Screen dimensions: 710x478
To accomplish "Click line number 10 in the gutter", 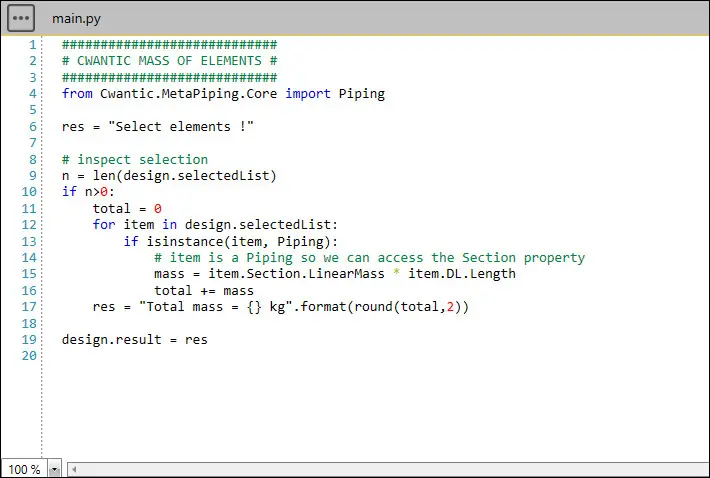I will click(29, 192).
